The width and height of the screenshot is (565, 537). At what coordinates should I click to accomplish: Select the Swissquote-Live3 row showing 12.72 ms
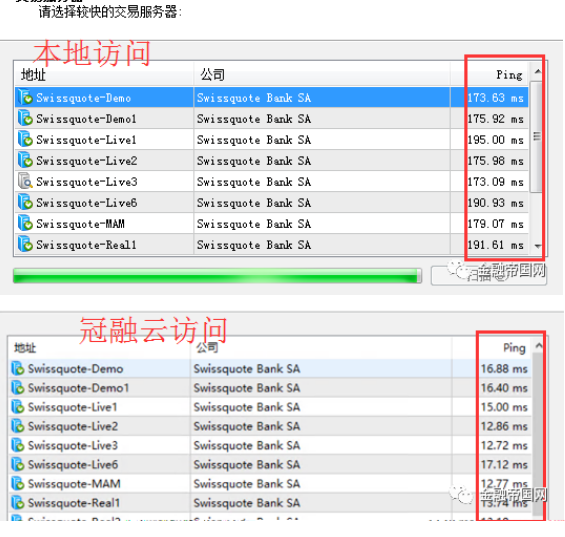(x=270, y=445)
